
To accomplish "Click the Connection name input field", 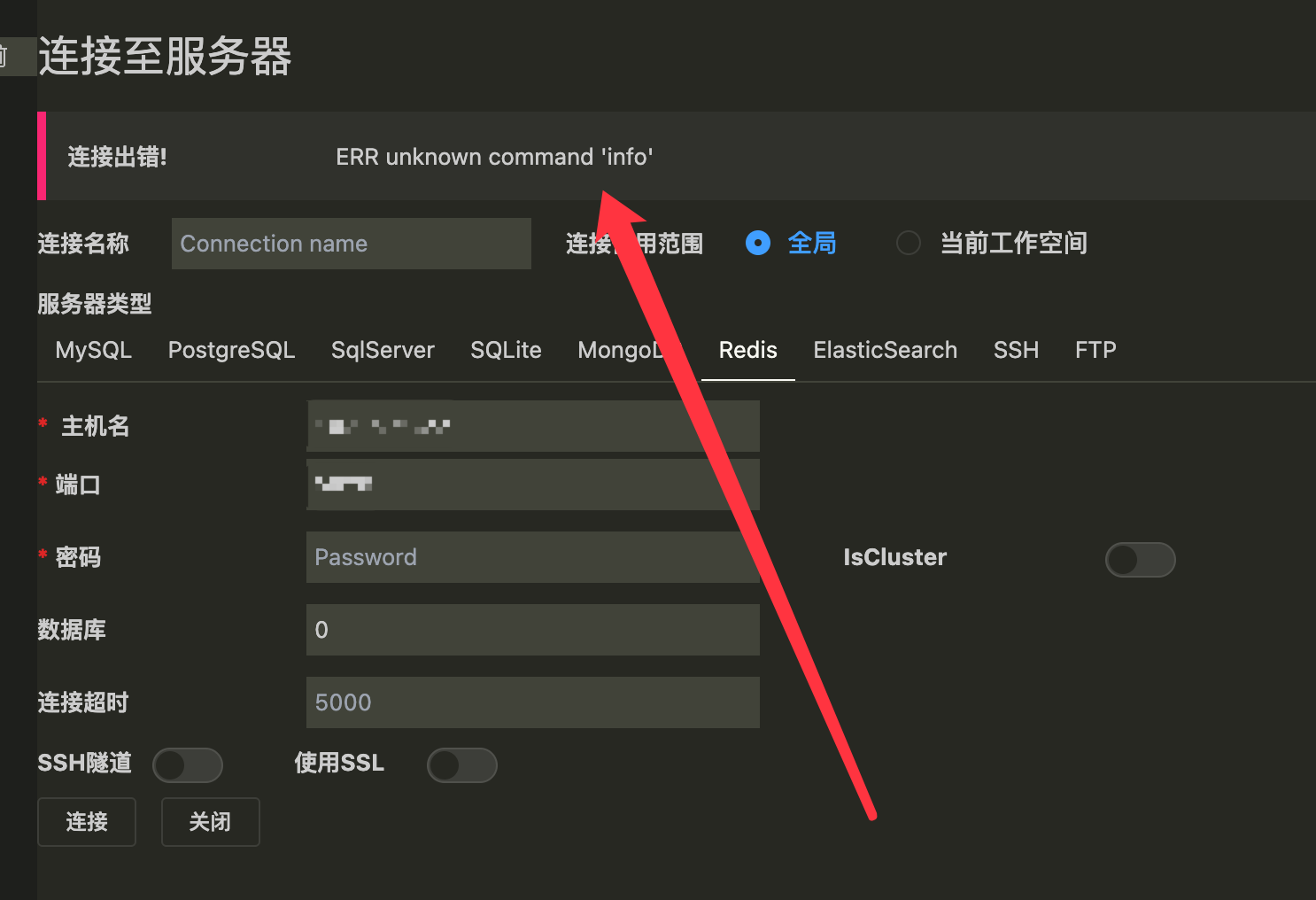I will click(351, 244).
